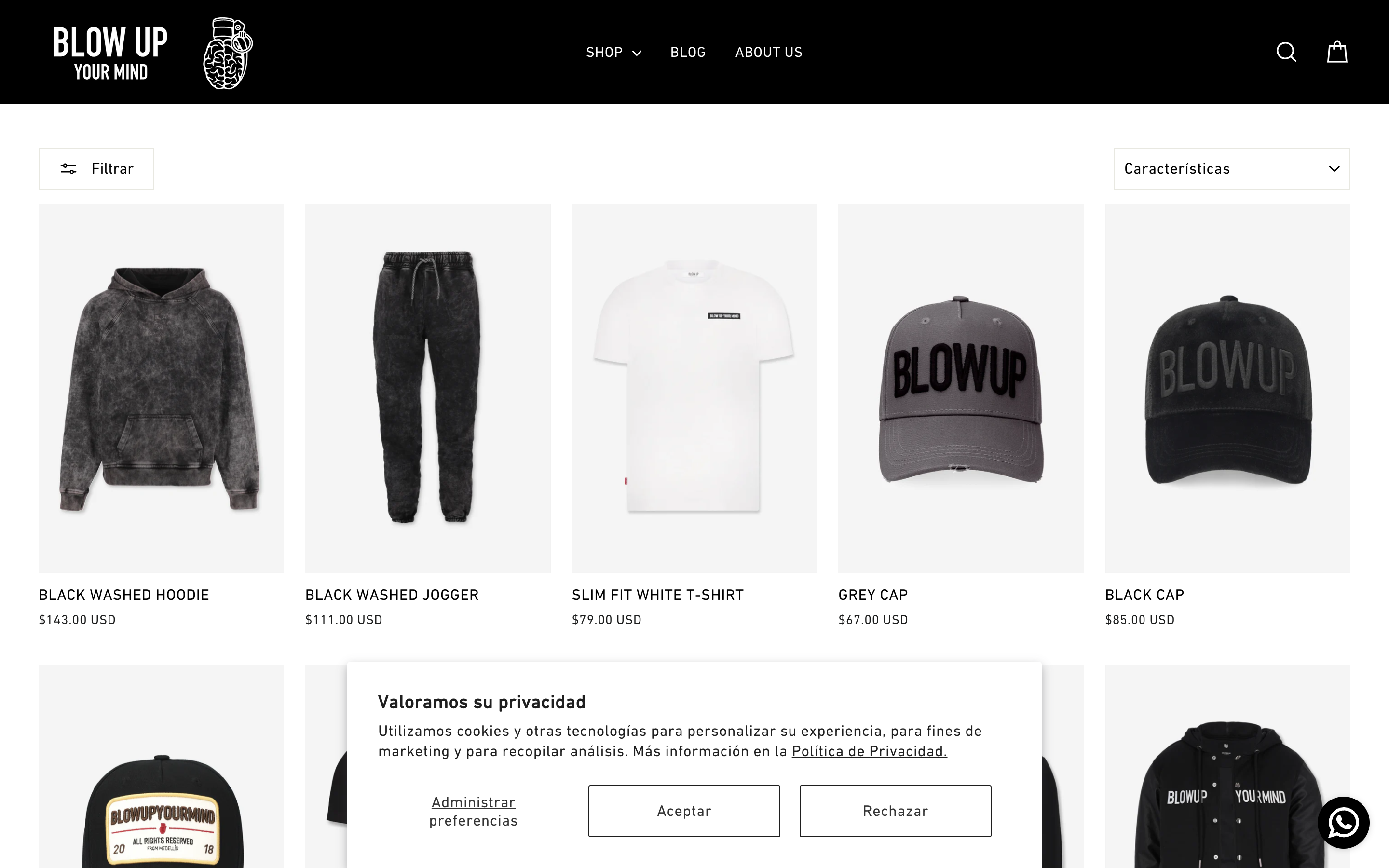Expand the SHOP menu chevron

click(x=637, y=53)
